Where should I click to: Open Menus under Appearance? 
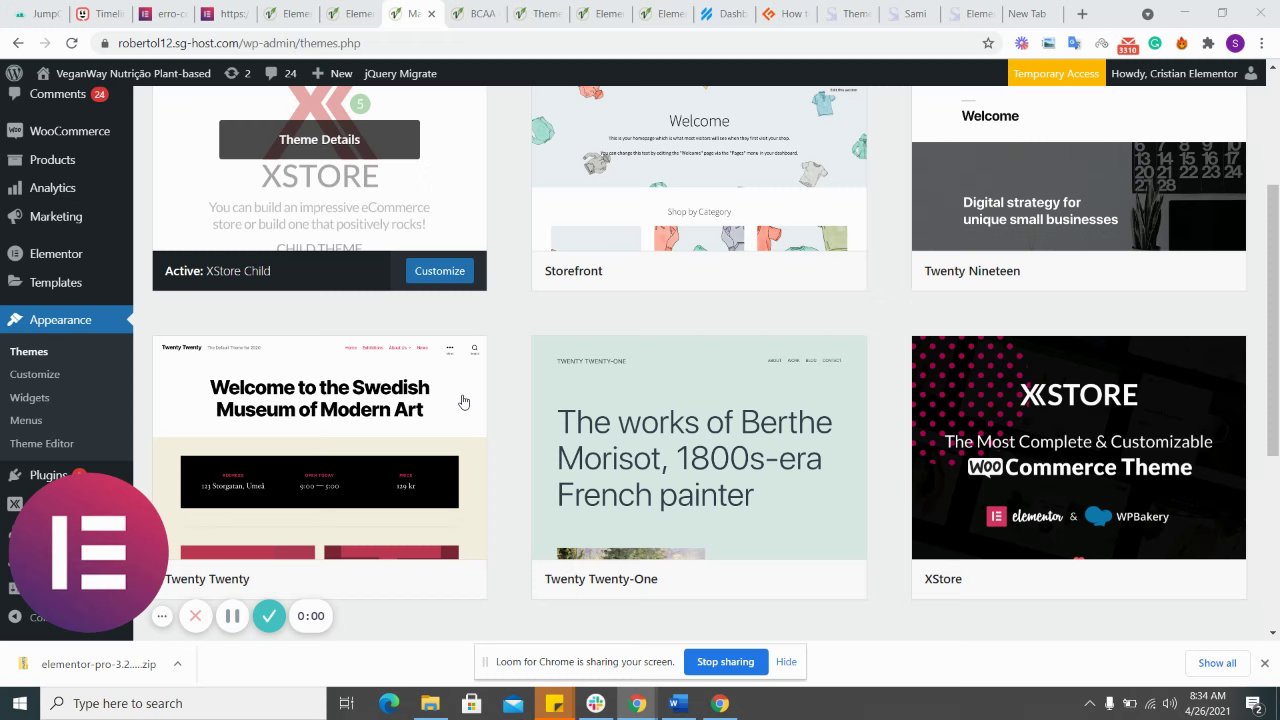[26, 420]
